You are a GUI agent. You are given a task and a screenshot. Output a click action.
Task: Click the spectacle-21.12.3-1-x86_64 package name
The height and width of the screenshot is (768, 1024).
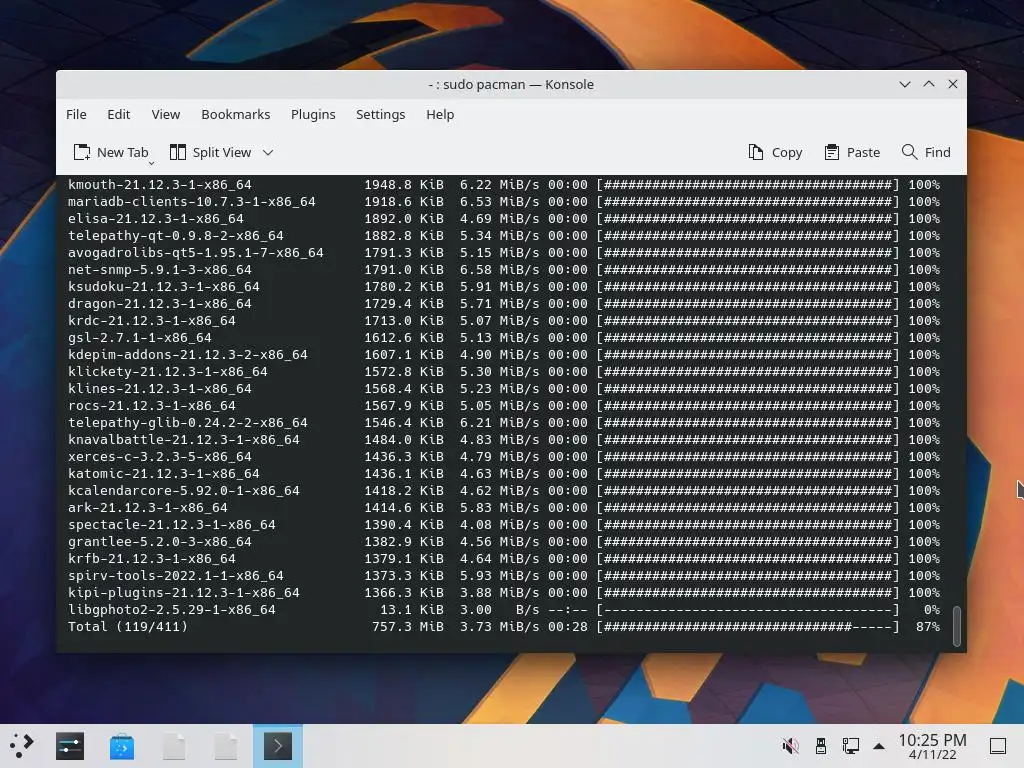coord(172,524)
